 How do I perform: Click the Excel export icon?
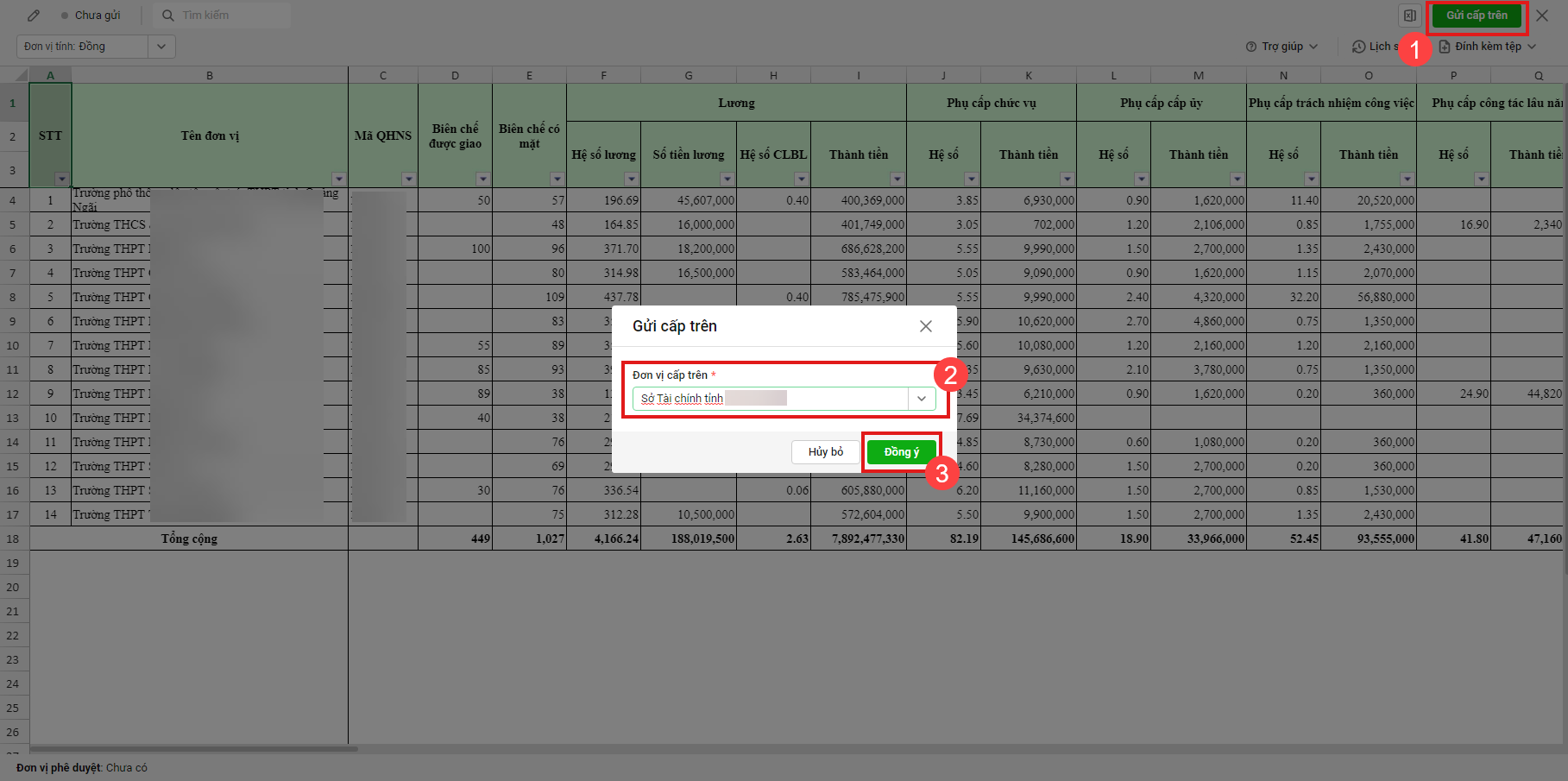pos(1409,16)
